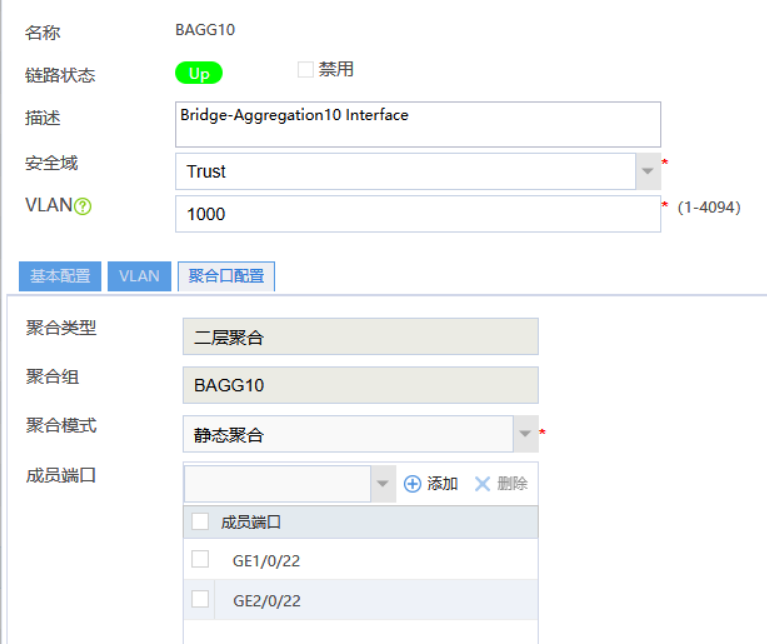The width and height of the screenshot is (767, 644).
Task: Open the 成员端口 selection dropdown
Action: coord(382,484)
